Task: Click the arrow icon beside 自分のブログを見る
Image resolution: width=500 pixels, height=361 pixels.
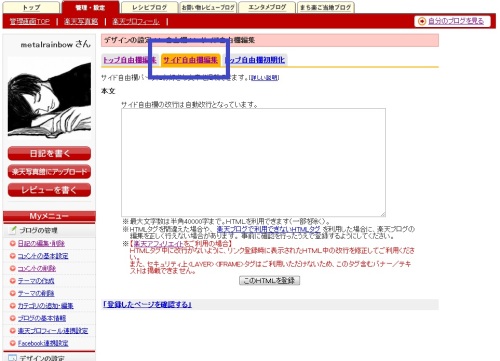Action: (422, 21)
